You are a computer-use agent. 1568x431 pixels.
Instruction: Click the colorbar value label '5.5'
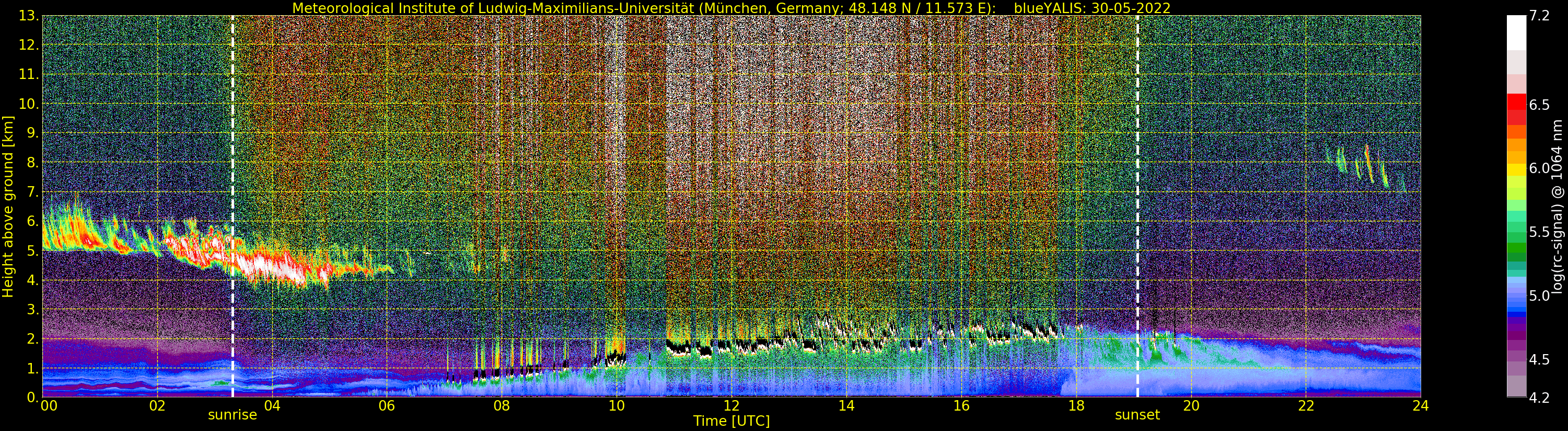click(x=1539, y=232)
